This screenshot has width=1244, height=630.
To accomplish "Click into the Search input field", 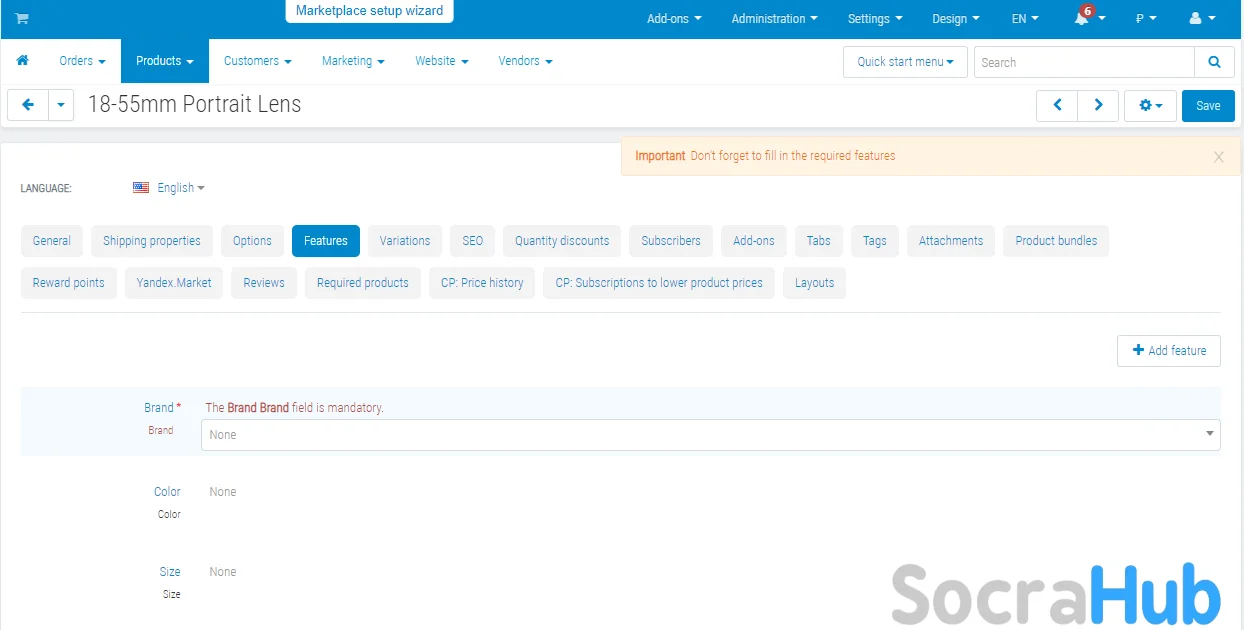I will 1083,62.
